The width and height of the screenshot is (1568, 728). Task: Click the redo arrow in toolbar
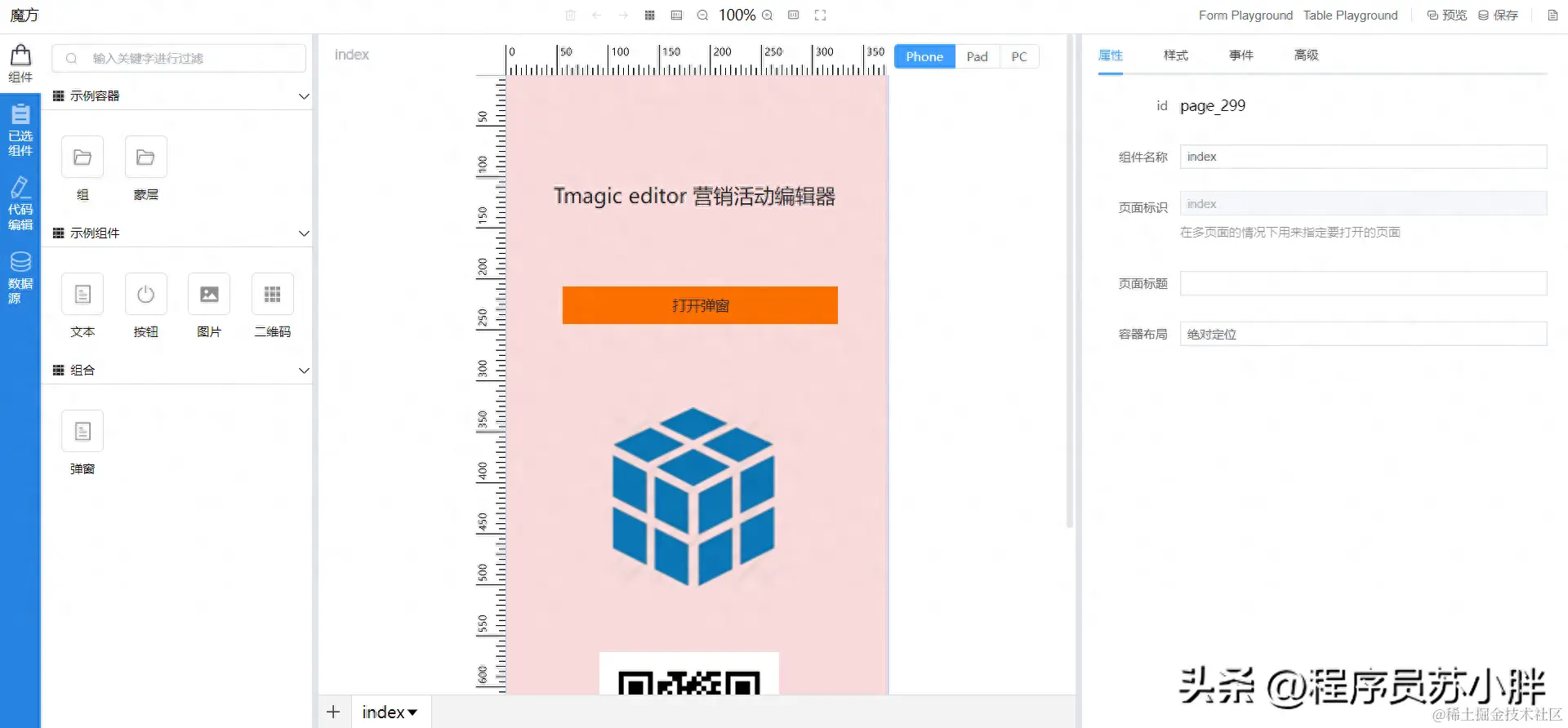(623, 15)
